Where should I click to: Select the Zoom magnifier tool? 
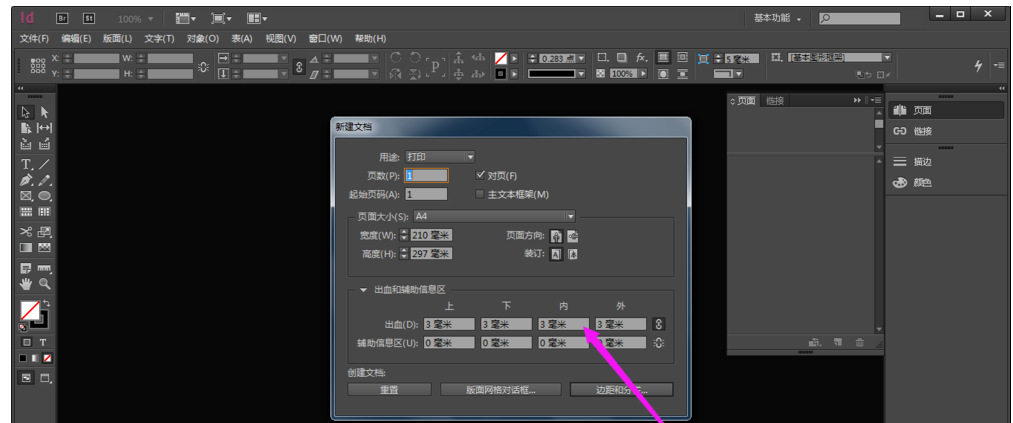point(45,283)
